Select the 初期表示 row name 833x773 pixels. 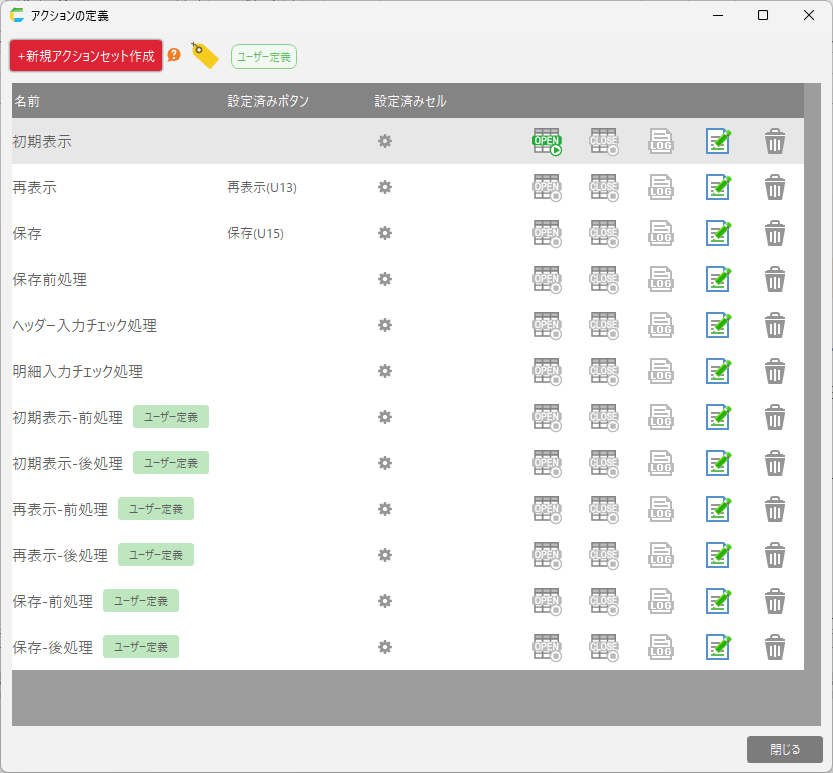point(42,142)
